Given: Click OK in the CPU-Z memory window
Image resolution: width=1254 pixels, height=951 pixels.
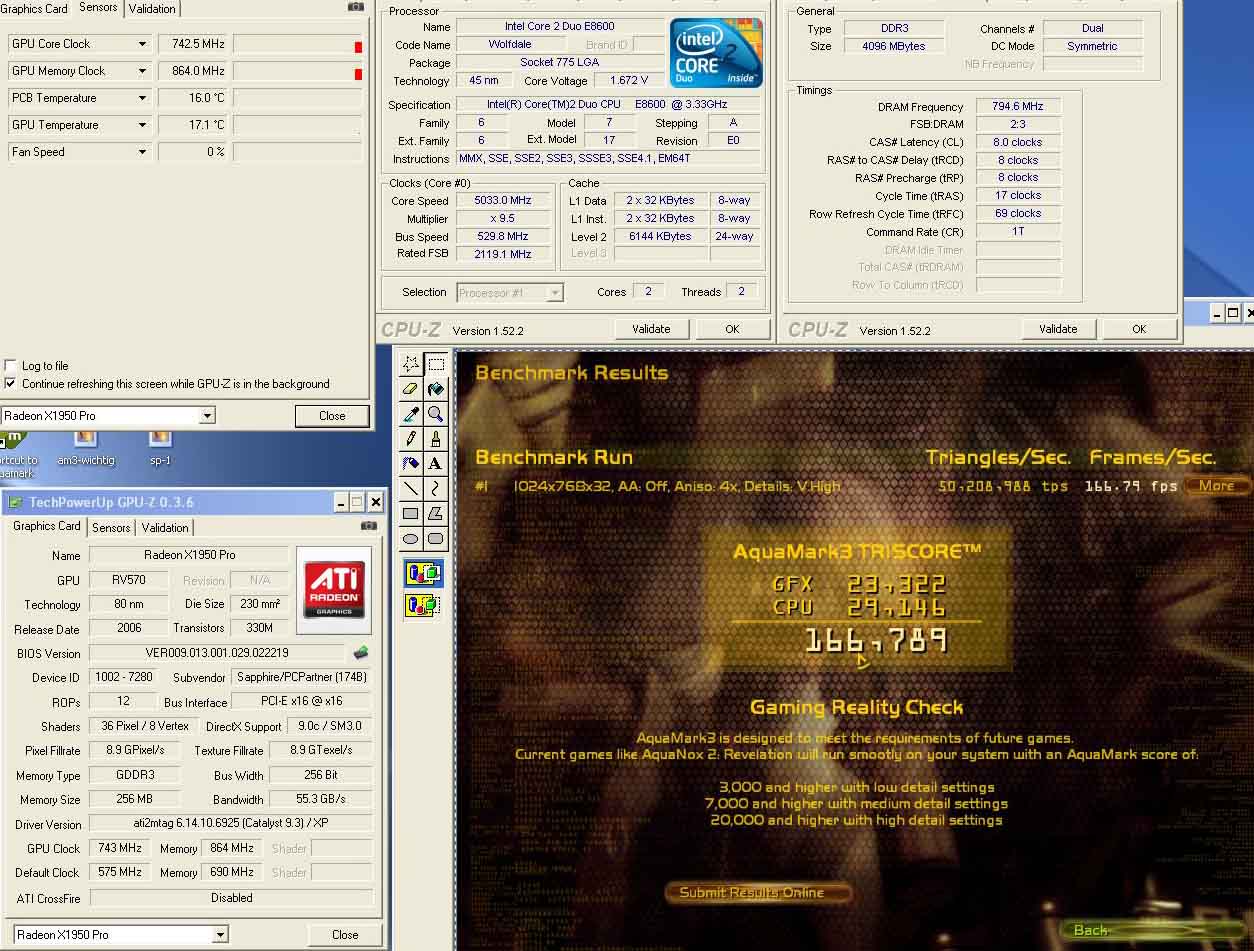Looking at the screenshot, I should (x=1139, y=329).
